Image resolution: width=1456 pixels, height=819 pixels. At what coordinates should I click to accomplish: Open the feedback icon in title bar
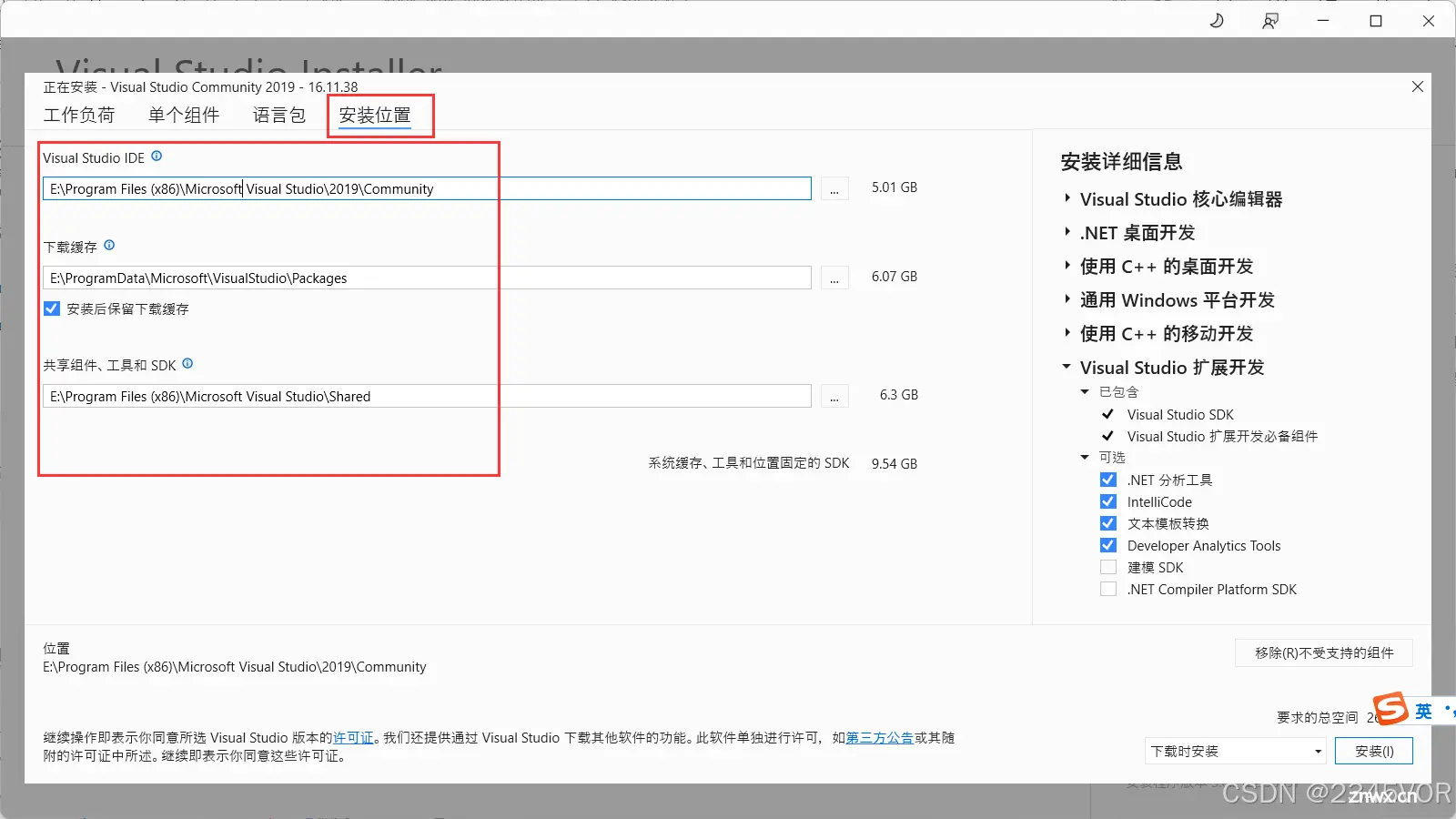[1270, 20]
